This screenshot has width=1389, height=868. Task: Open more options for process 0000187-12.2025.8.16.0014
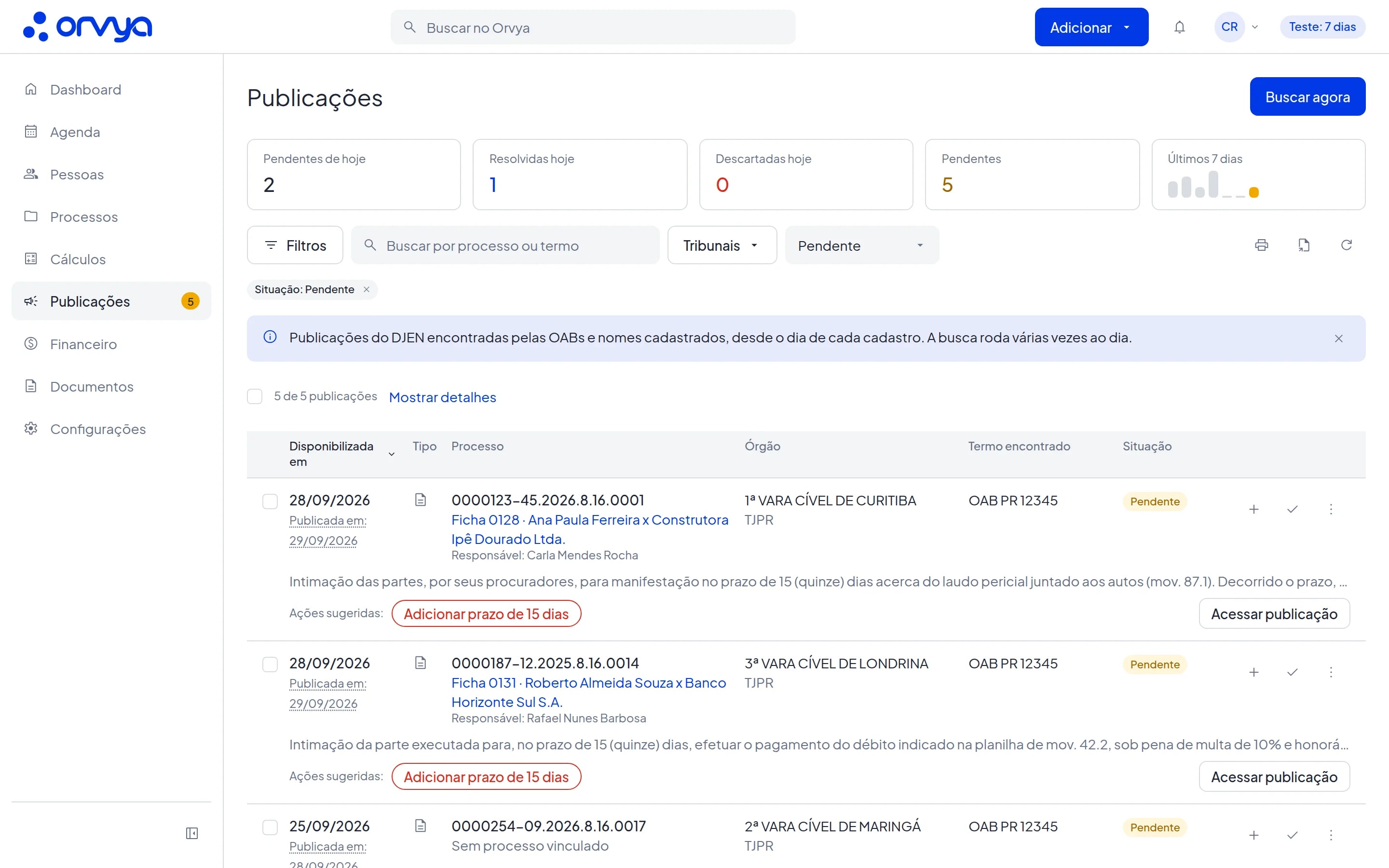coord(1331,672)
